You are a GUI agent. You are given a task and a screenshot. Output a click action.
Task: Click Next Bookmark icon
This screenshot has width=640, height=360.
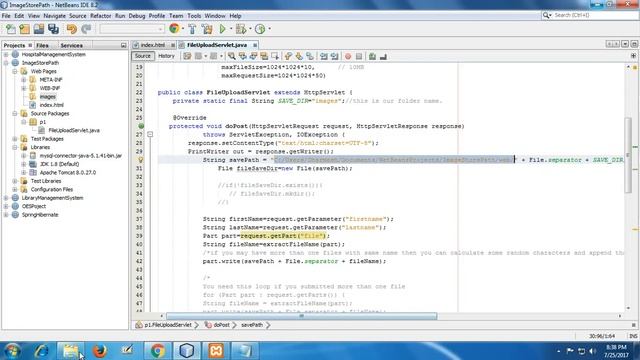[299, 56]
